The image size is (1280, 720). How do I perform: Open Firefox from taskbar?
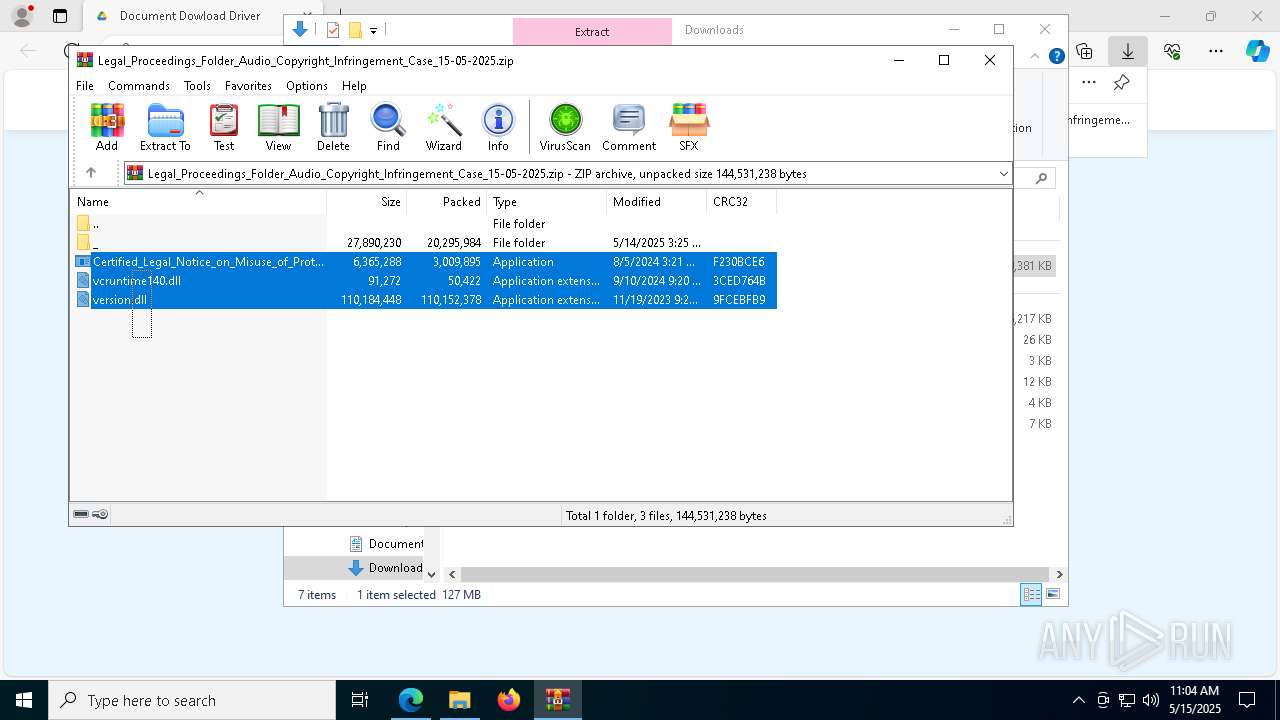(508, 700)
